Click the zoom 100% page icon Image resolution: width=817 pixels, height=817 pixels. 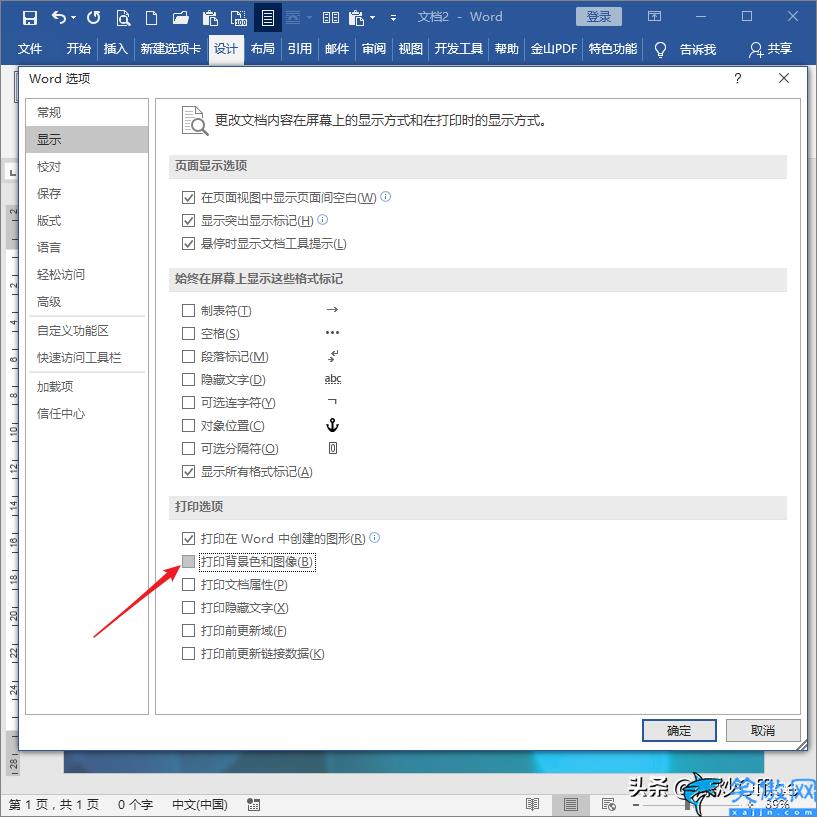pos(239,18)
